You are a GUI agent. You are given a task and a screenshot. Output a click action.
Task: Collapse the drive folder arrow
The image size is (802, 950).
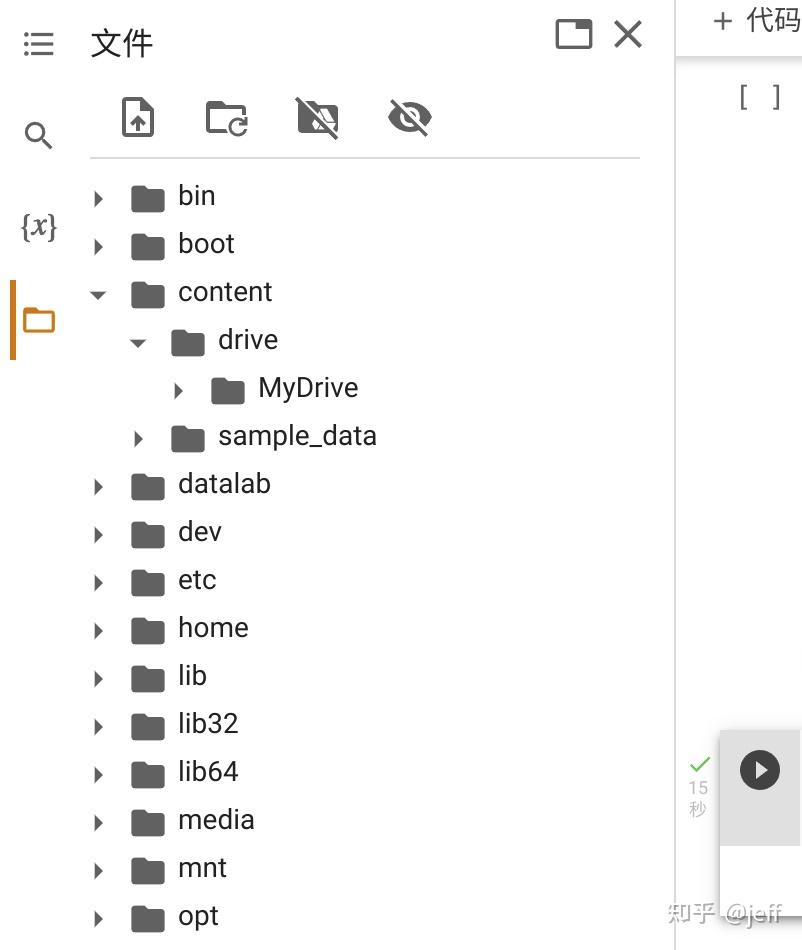[x=138, y=342]
